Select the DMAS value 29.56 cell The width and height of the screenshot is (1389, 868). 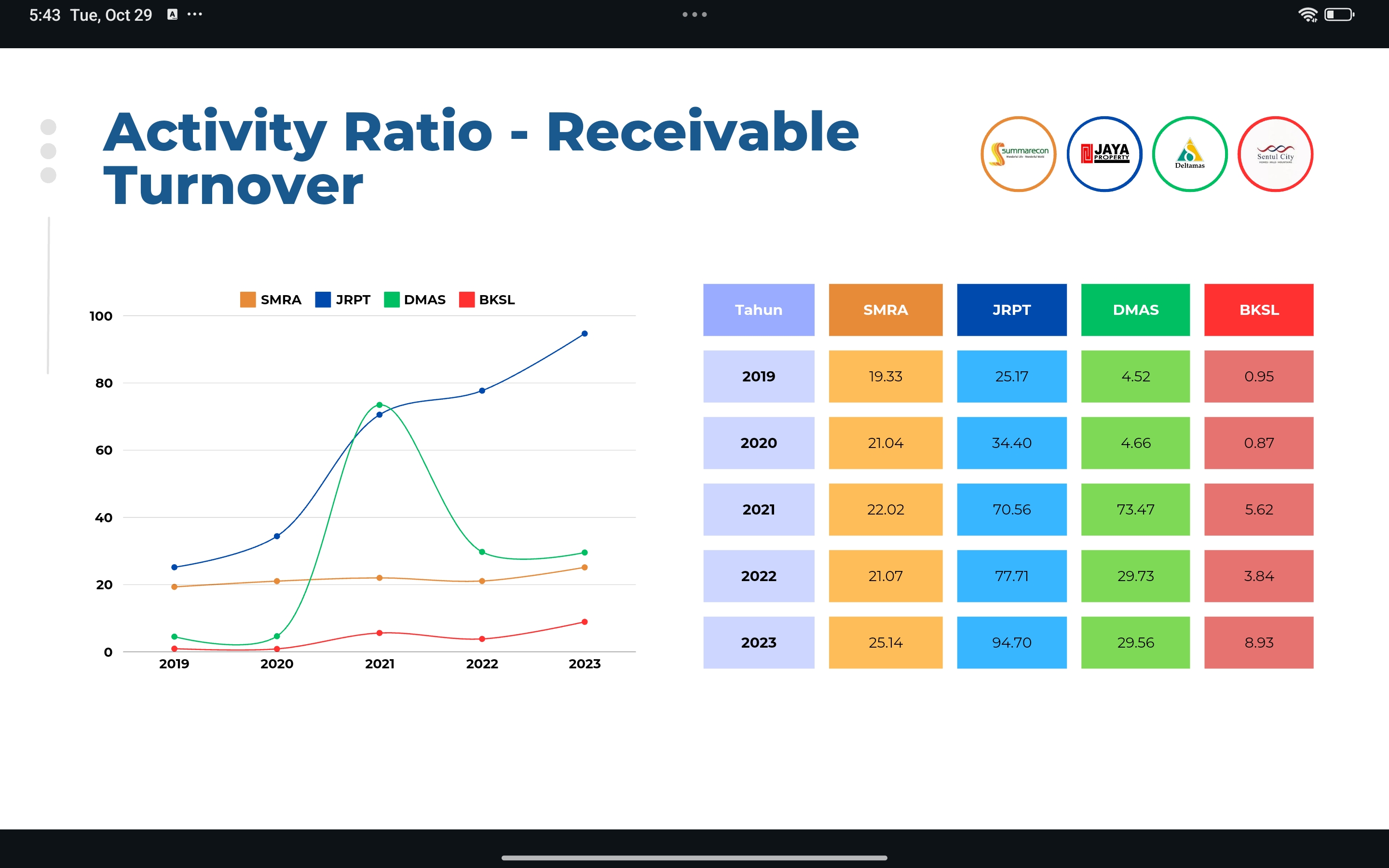(x=1135, y=643)
